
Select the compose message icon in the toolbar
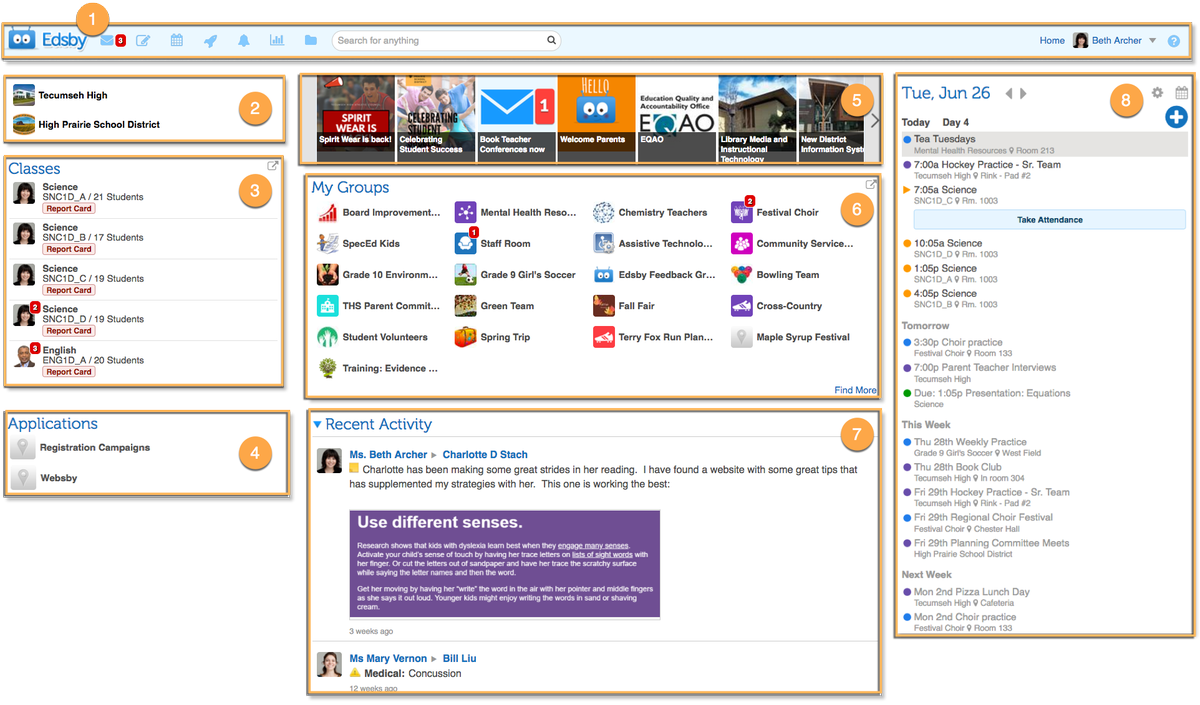[143, 40]
